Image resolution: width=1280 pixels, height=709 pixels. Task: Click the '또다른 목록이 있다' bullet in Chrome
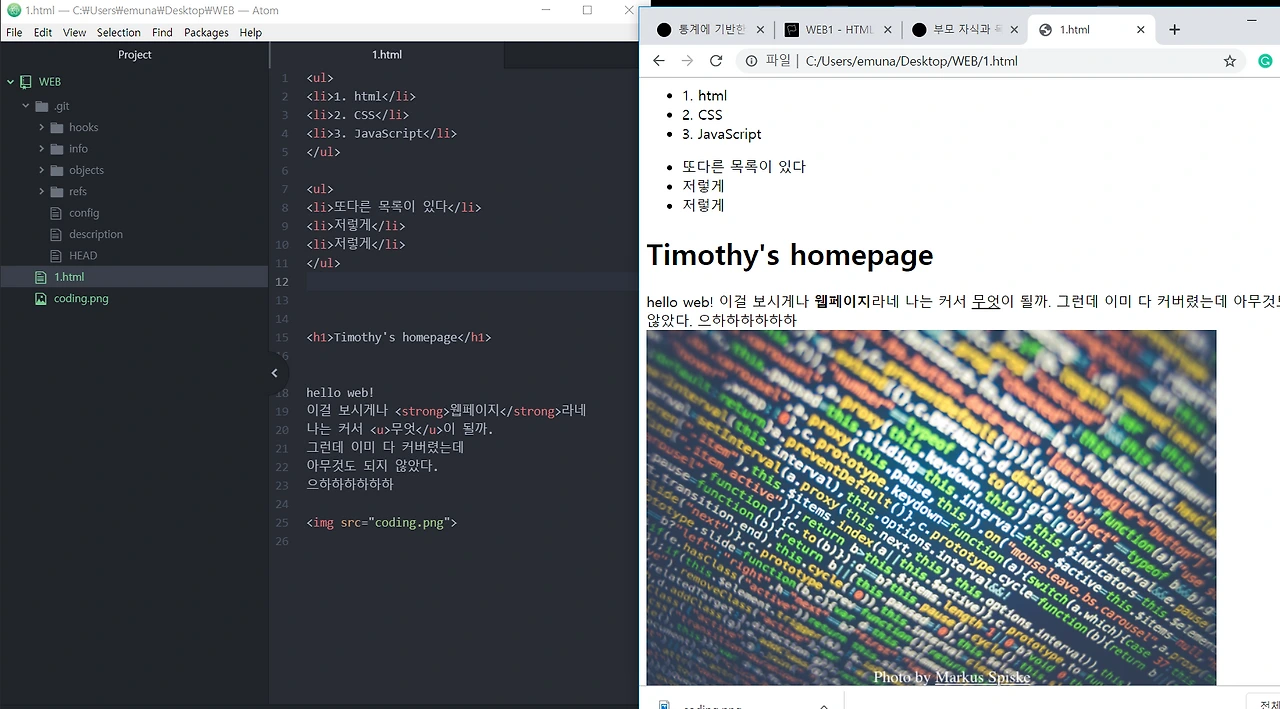point(744,167)
